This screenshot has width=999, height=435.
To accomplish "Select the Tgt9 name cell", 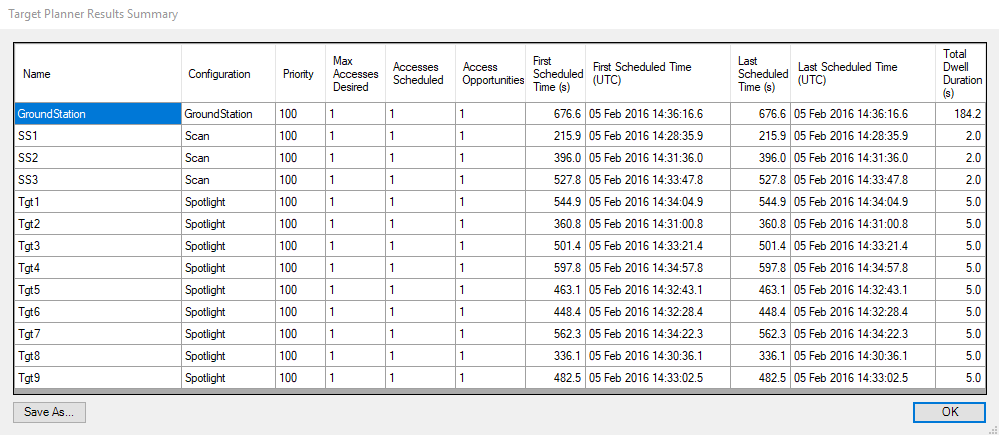I will tap(97, 378).
